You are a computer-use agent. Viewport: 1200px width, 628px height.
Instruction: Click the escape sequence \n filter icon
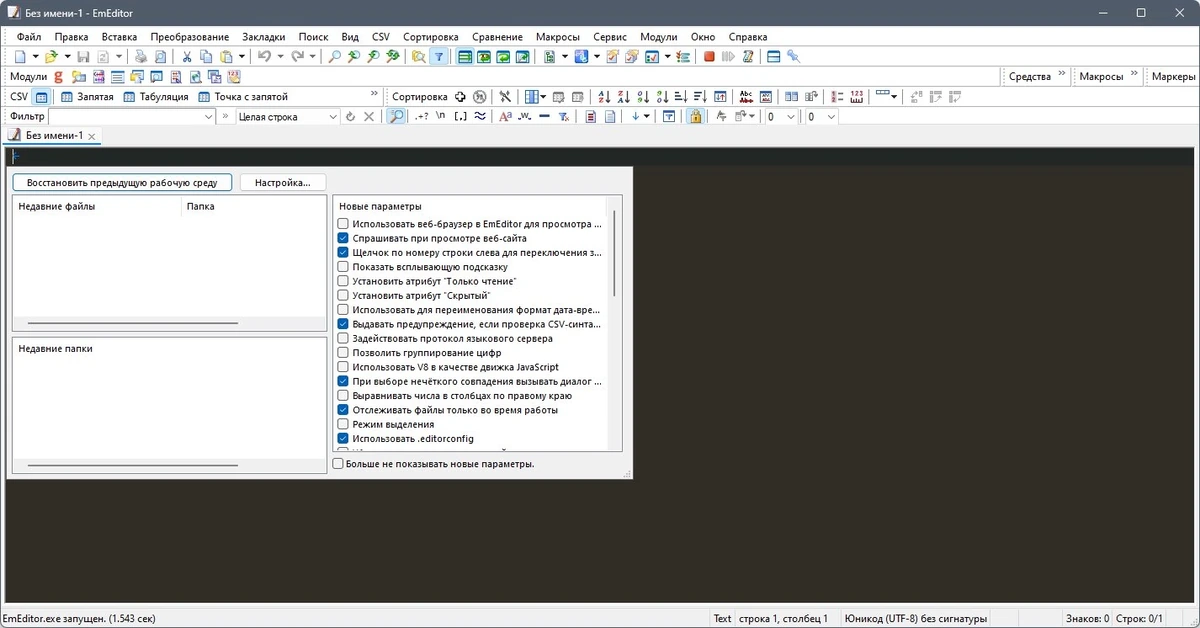[441, 117]
